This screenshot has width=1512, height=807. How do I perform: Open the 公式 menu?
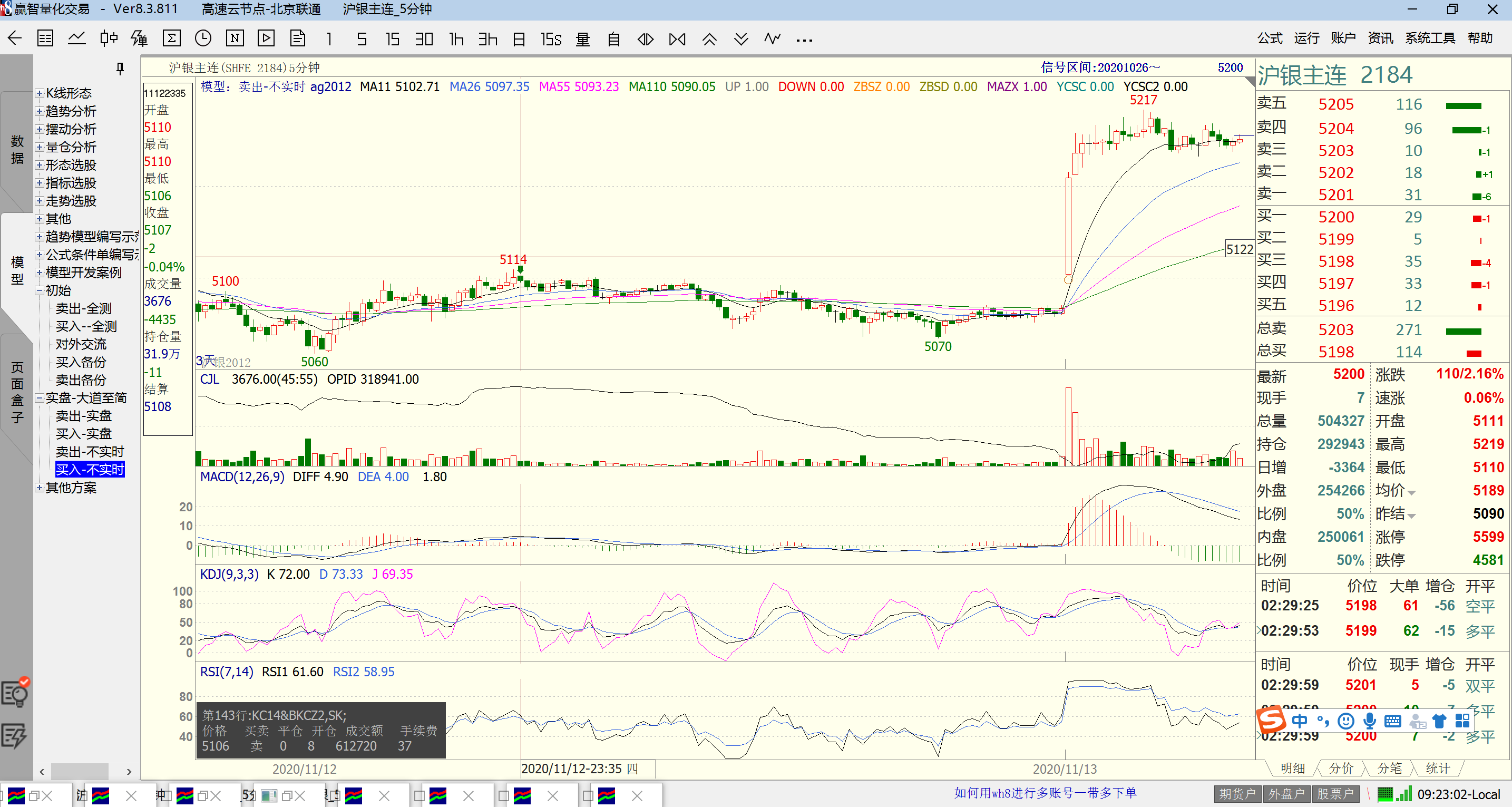click(x=1270, y=38)
